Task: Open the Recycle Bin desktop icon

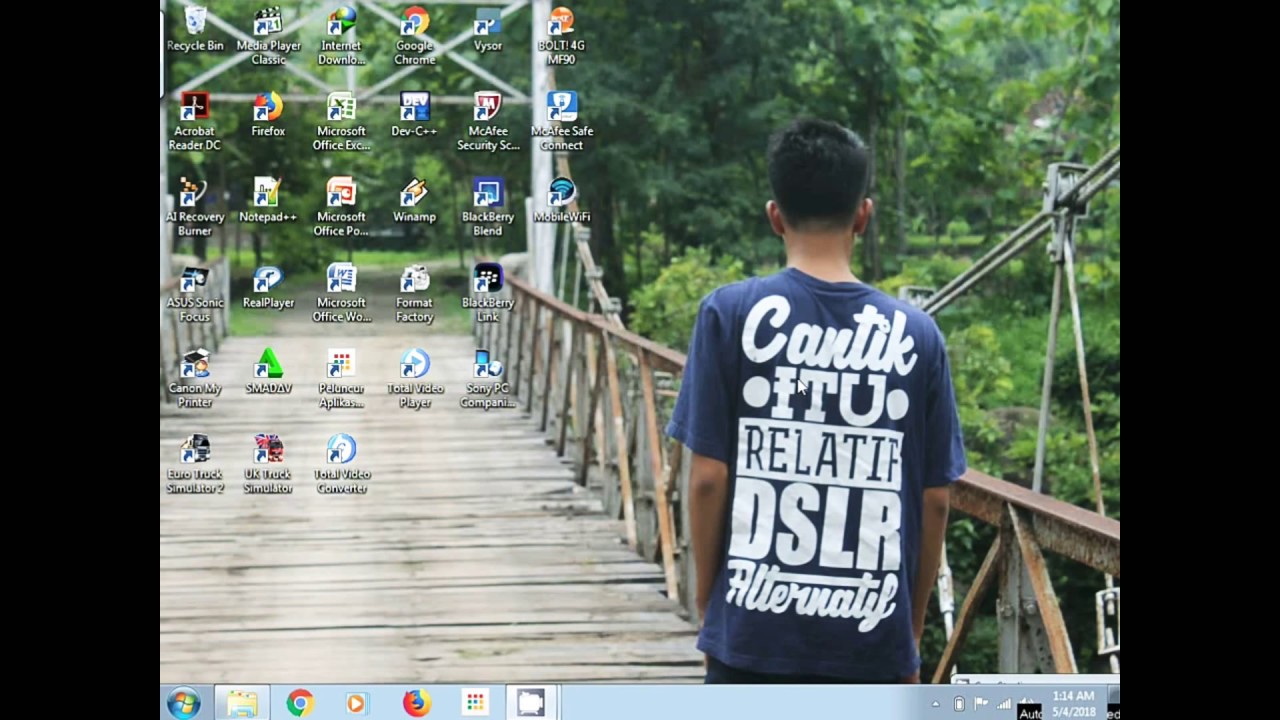Action: pos(195,29)
